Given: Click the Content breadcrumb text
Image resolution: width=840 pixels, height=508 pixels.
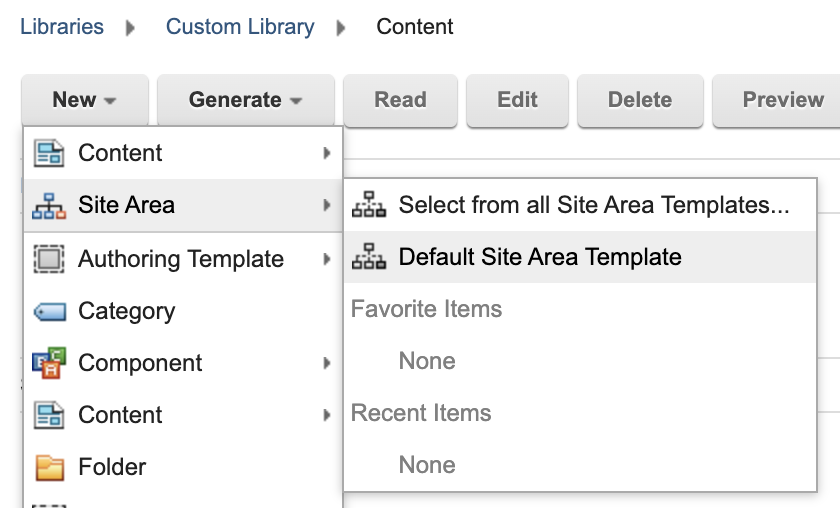Looking at the screenshot, I should [x=415, y=27].
